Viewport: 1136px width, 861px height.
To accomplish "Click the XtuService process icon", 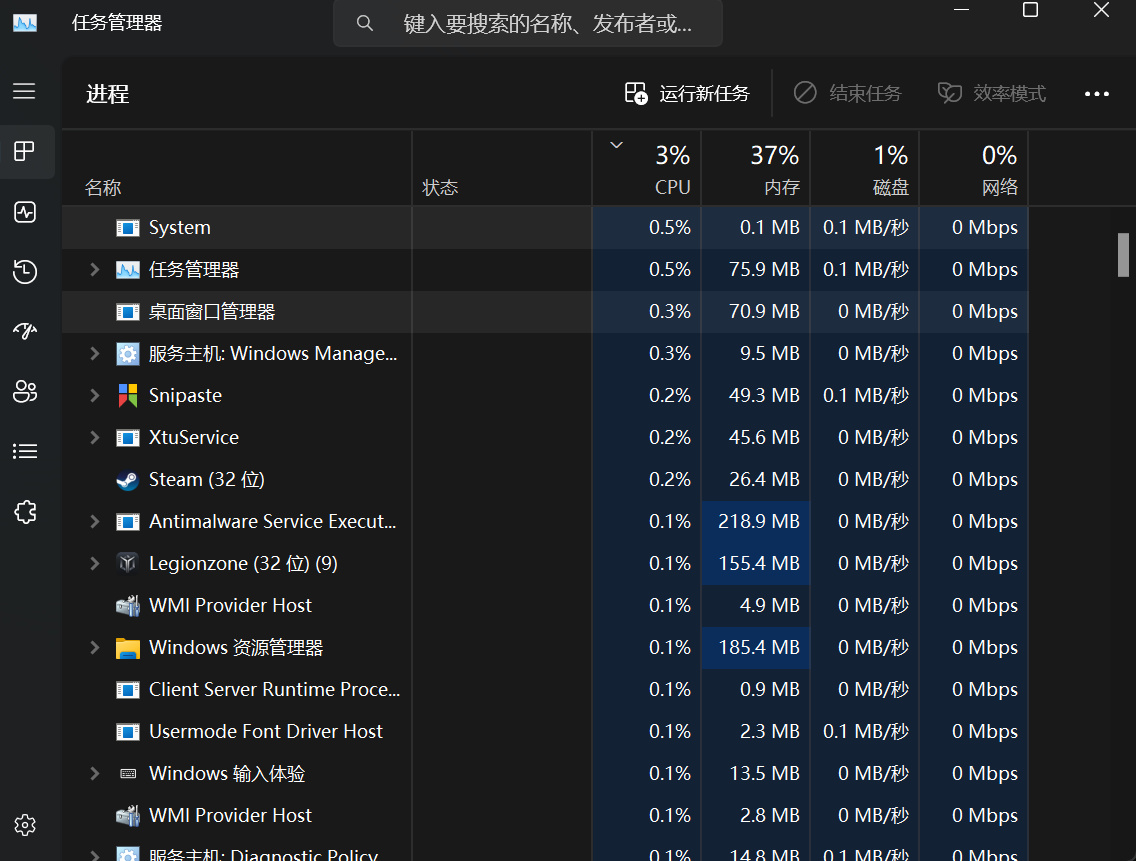I will click(128, 438).
